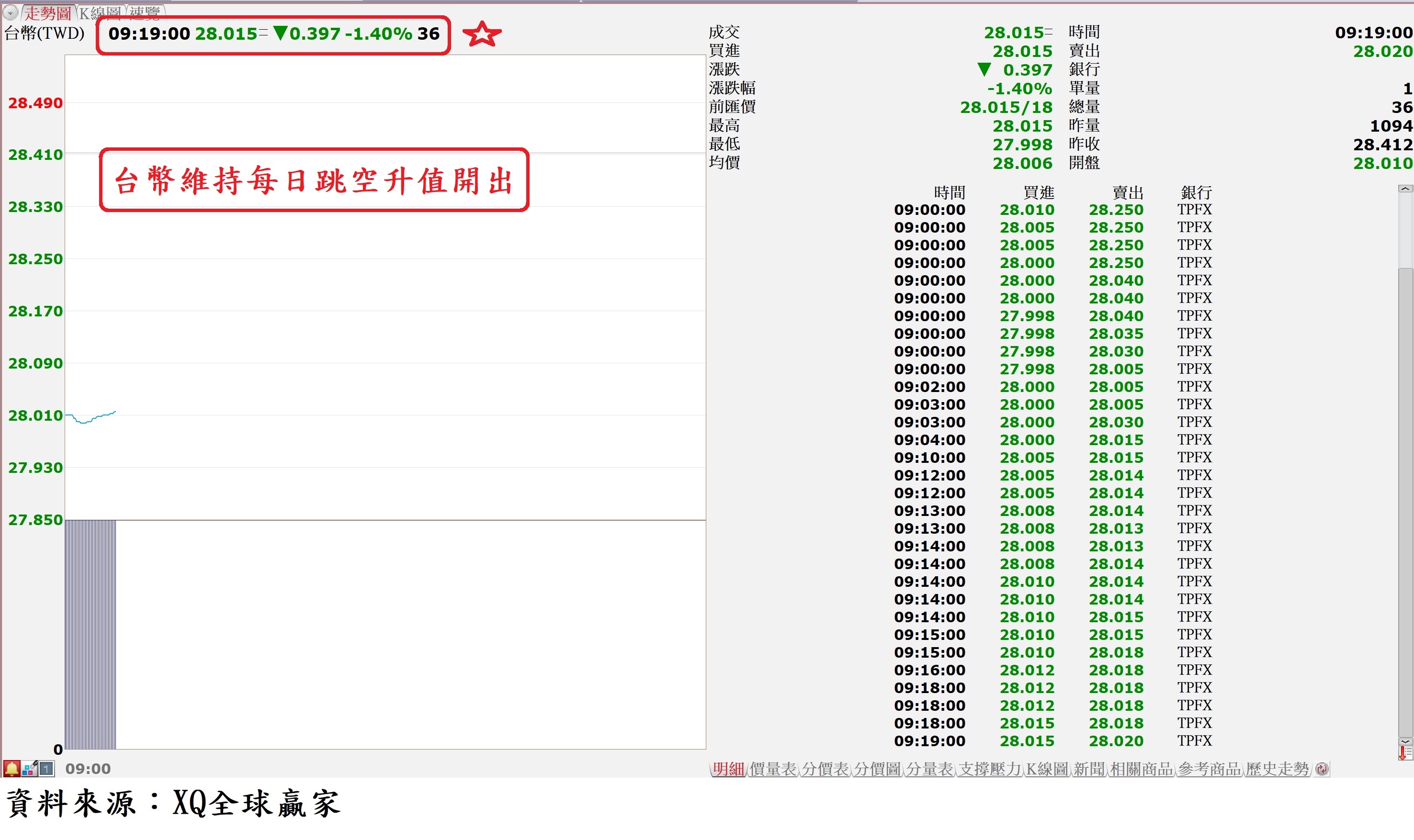Screen dimensions: 1414x840
Task: Click the 買進 column header in detail list
Action: (x=1039, y=192)
